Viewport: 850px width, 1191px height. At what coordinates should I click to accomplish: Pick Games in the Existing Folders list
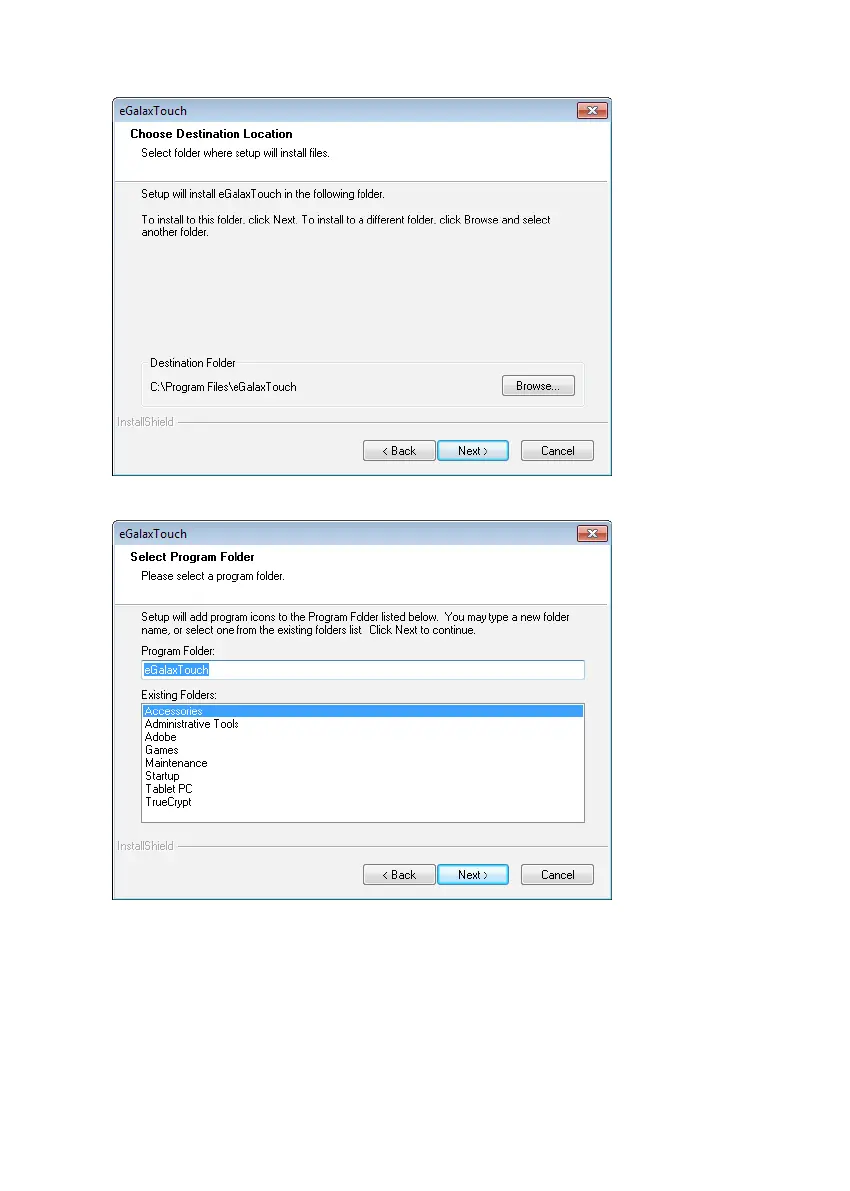click(363, 750)
